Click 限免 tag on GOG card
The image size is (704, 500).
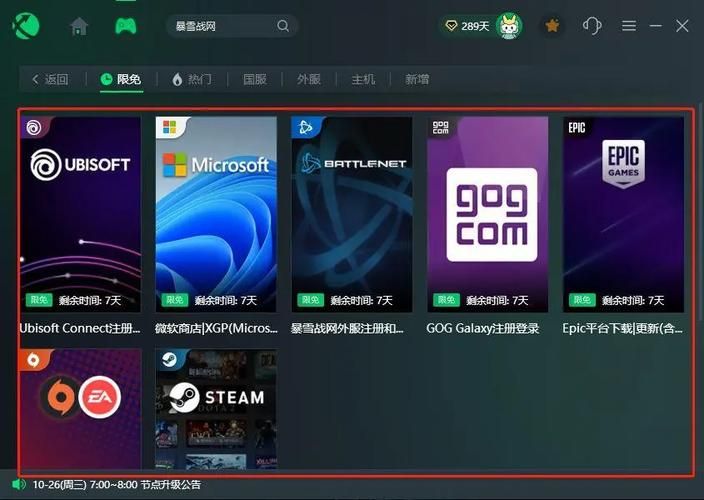446,300
